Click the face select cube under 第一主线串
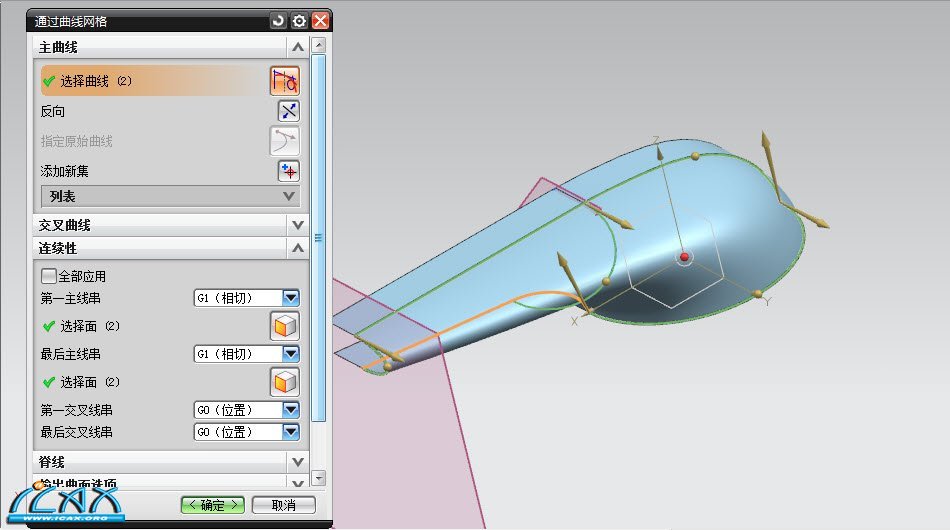This screenshot has width=950, height=530. 285,326
